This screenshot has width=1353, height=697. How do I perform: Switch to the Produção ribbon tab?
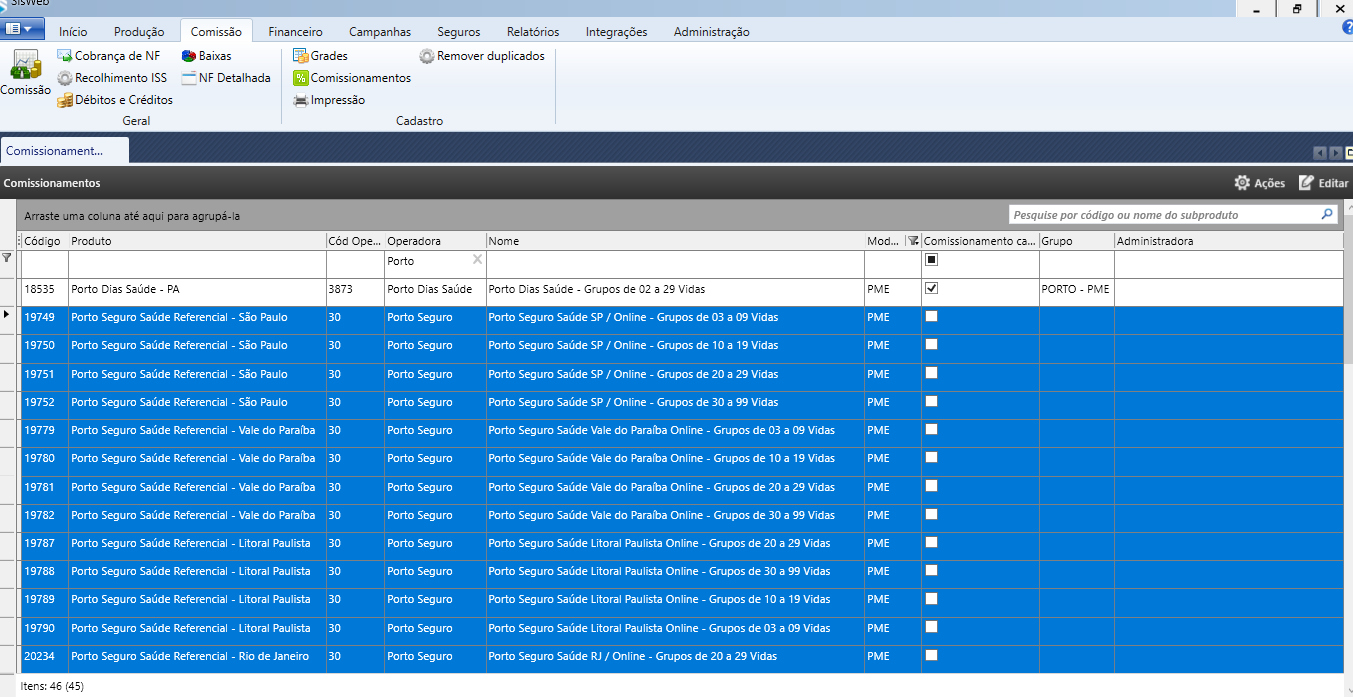point(139,32)
